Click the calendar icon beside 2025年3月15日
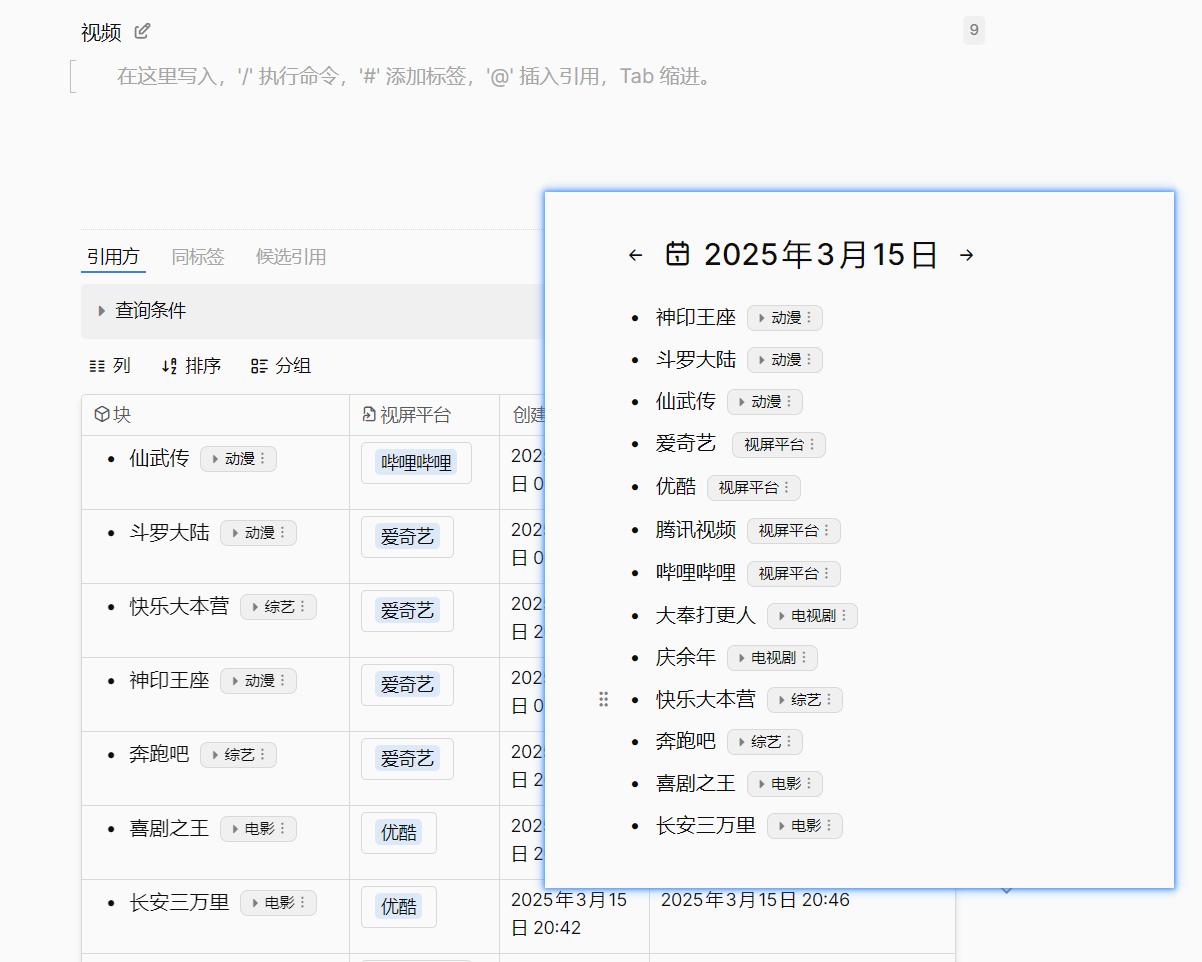The height and width of the screenshot is (962, 1202). [678, 254]
